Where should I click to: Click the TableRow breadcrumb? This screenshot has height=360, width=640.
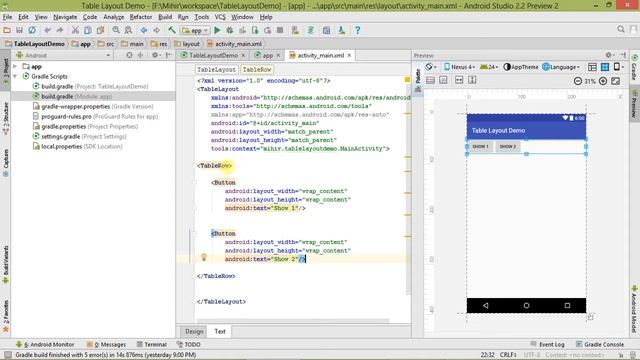tap(257, 69)
